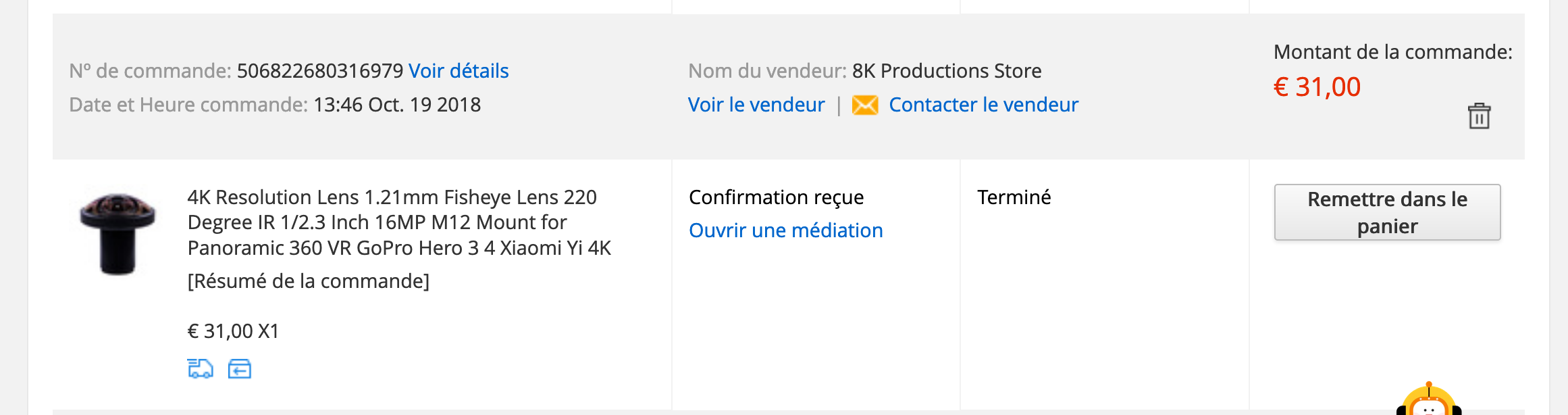Open the robot chat assistant
This screenshot has width=1568, height=415.
[x=1428, y=401]
